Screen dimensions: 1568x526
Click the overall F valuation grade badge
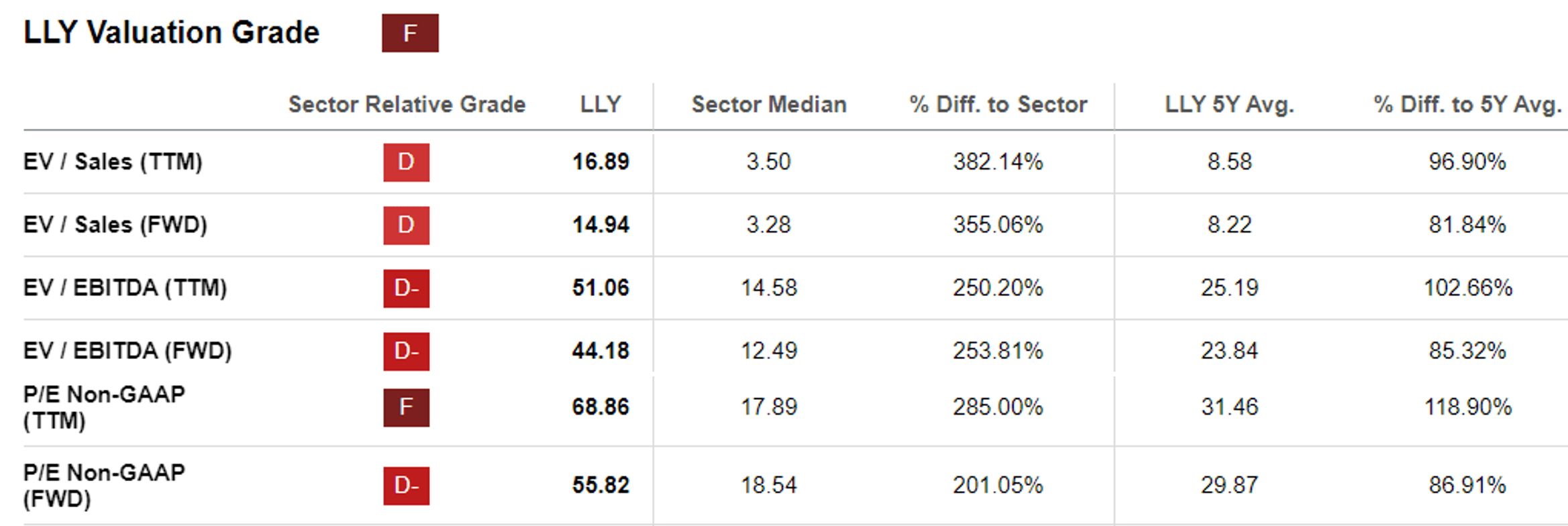click(x=410, y=33)
